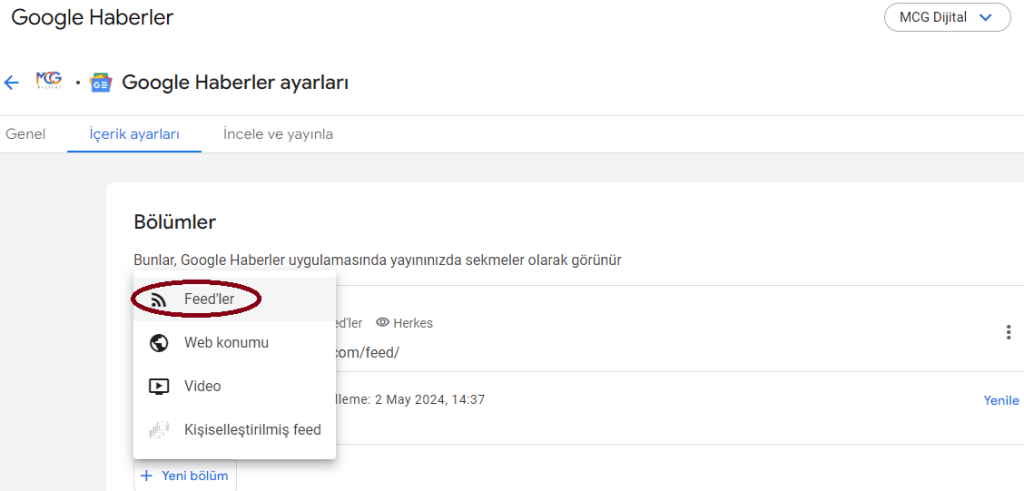Open the MCG Dijital account dropdown
Screen dimensions: 1024x491
(947, 18)
